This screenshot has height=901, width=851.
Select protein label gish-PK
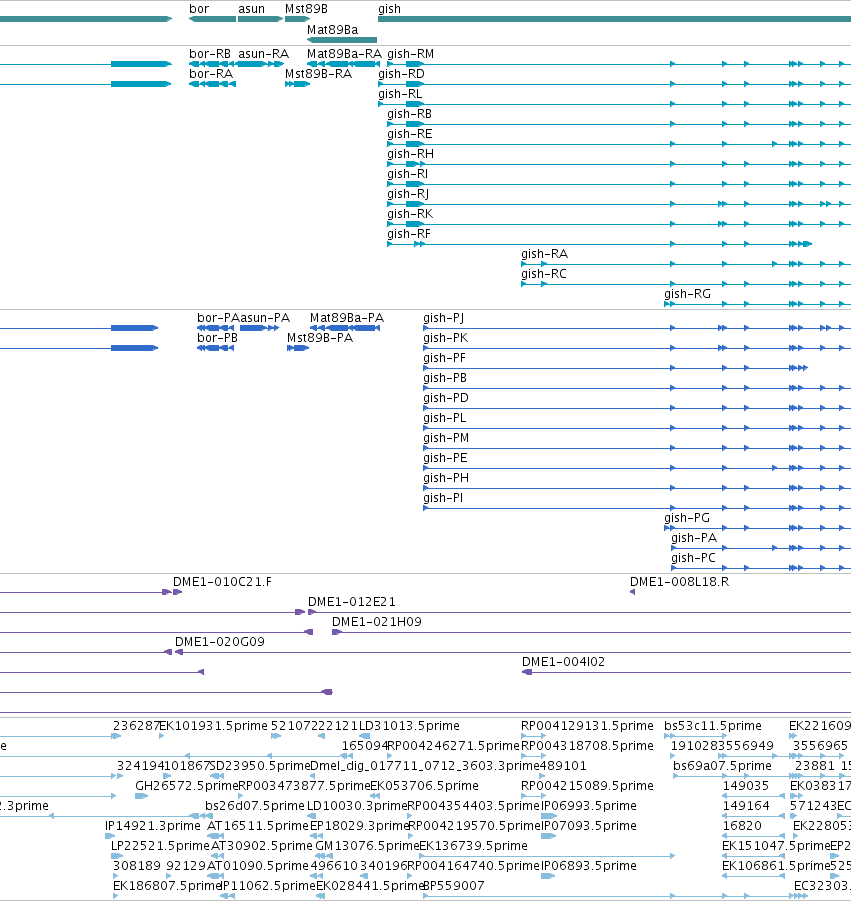click(x=446, y=338)
